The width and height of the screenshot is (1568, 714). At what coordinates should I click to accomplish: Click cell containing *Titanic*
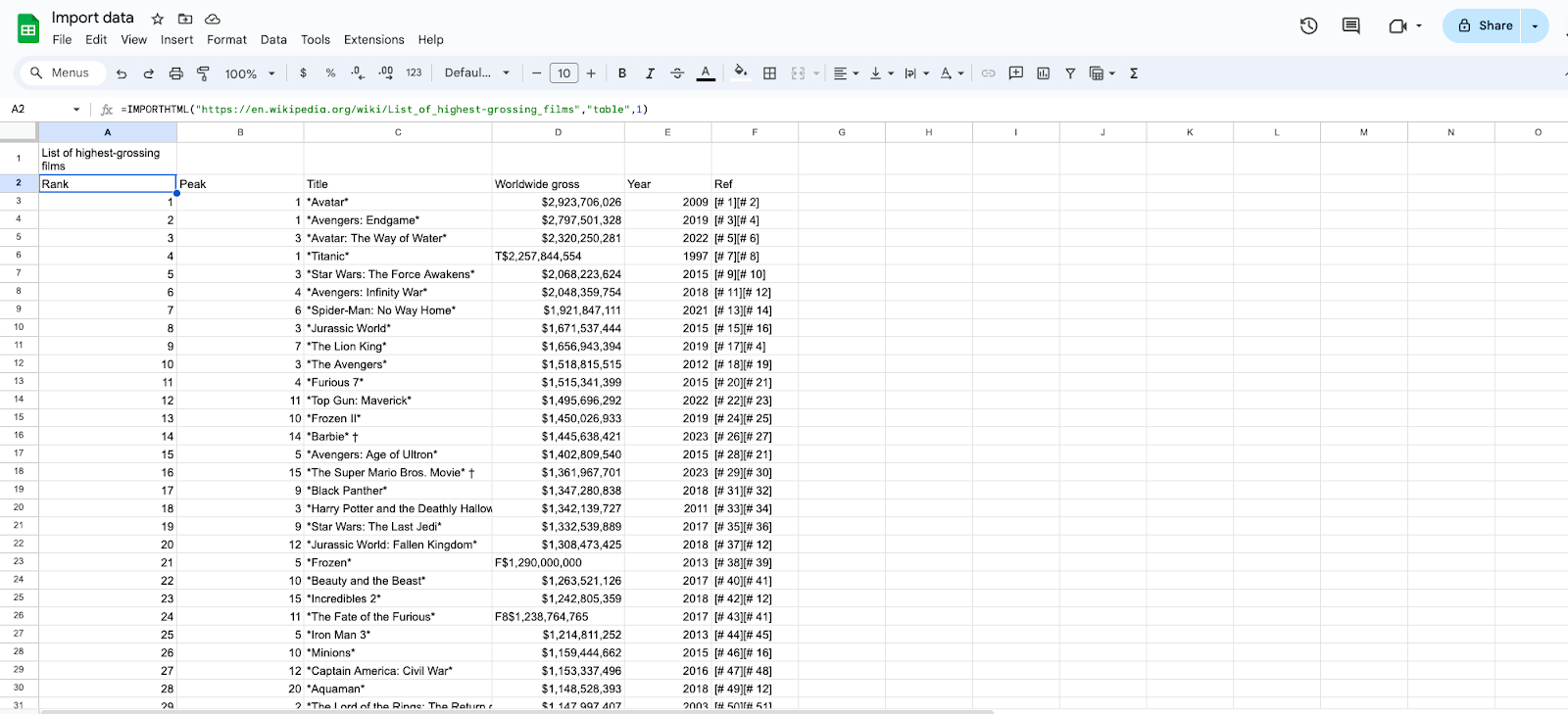(398, 257)
